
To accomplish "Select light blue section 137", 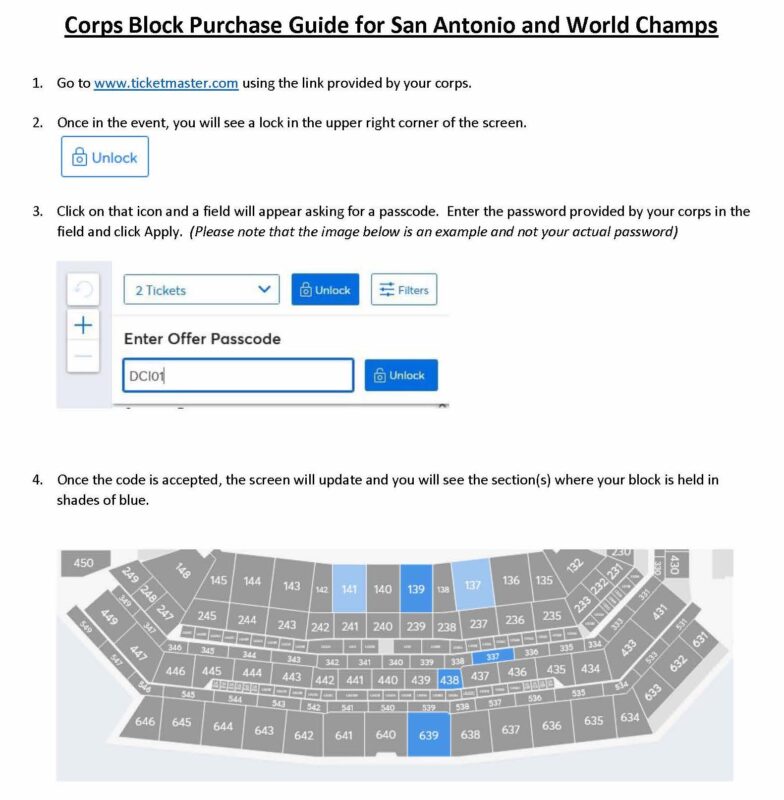I will coord(472,585).
